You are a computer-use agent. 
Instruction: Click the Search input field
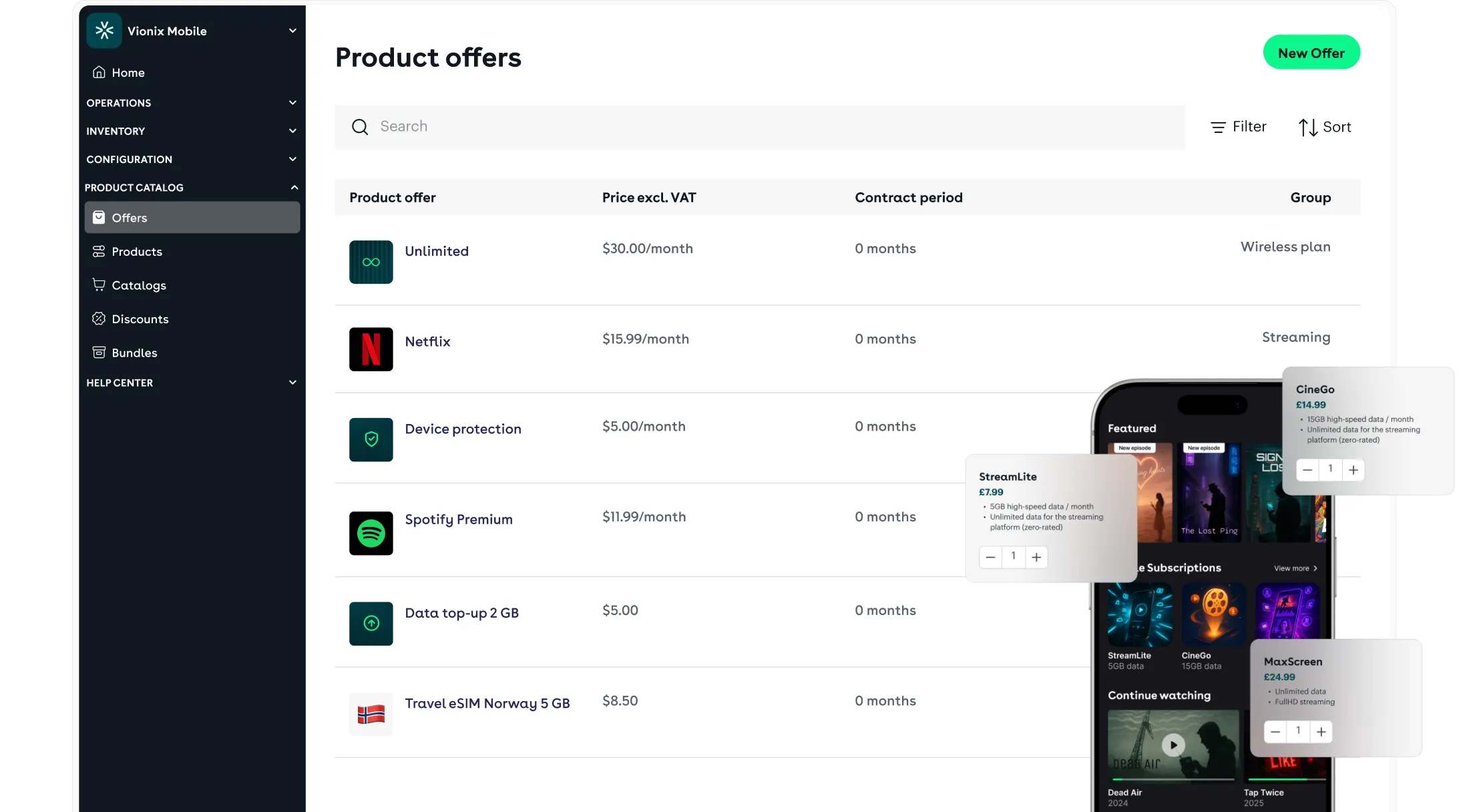pos(760,127)
